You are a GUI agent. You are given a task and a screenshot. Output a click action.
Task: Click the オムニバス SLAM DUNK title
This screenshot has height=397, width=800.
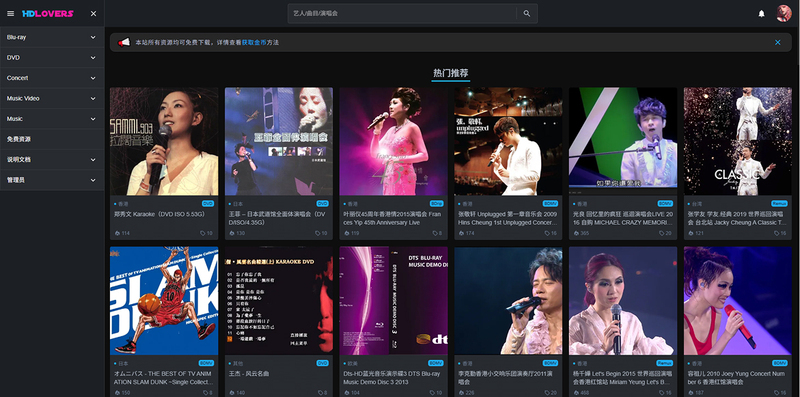pyautogui.click(x=163, y=378)
